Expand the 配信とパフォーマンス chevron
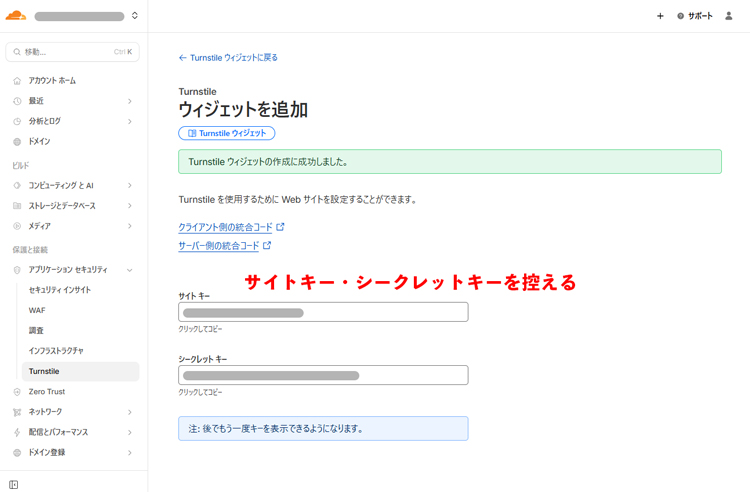The width and height of the screenshot is (750, 492). pyautogui.click(x=130, y=432)
